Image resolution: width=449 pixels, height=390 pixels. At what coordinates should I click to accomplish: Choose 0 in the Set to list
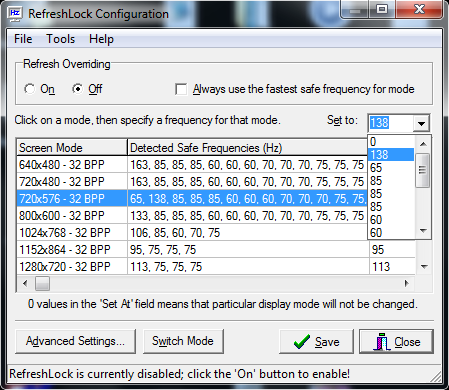point(391,142)
